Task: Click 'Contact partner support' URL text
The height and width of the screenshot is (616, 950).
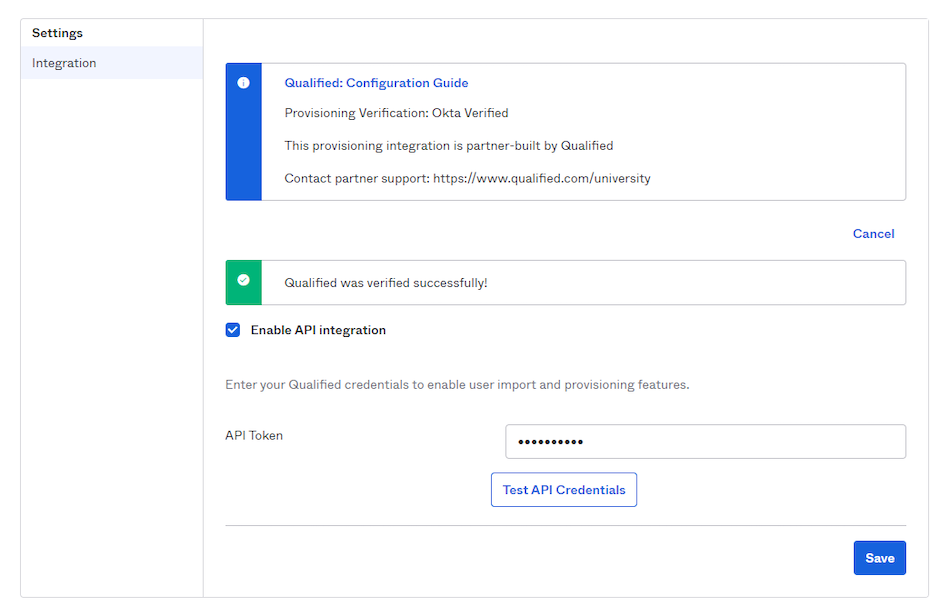Action: pyautogui.click(x=542, y=179)
